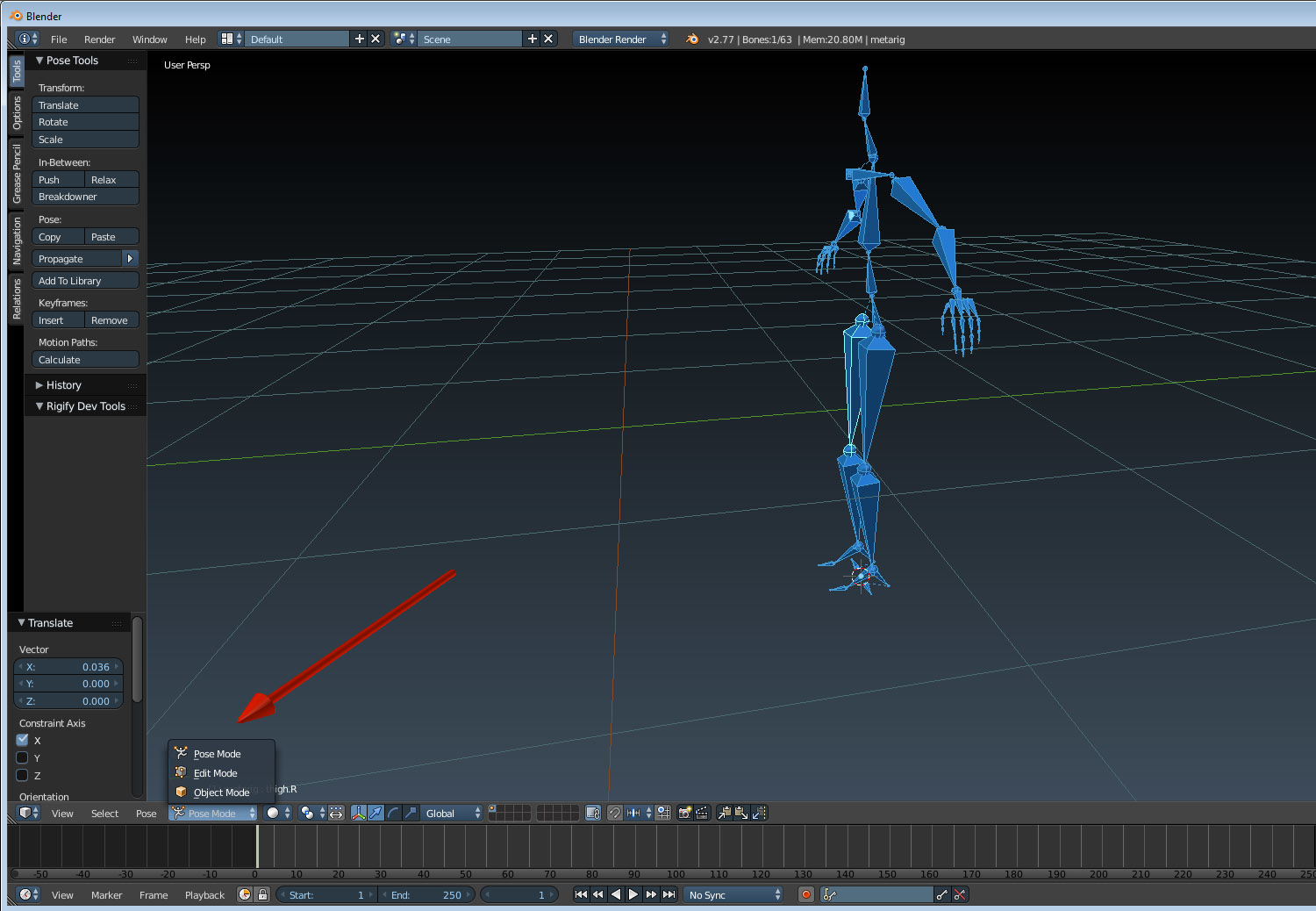The width and height of the screenshot is (1316, 911).
Task: Open the No Sync dropdown
Action: 733,894
